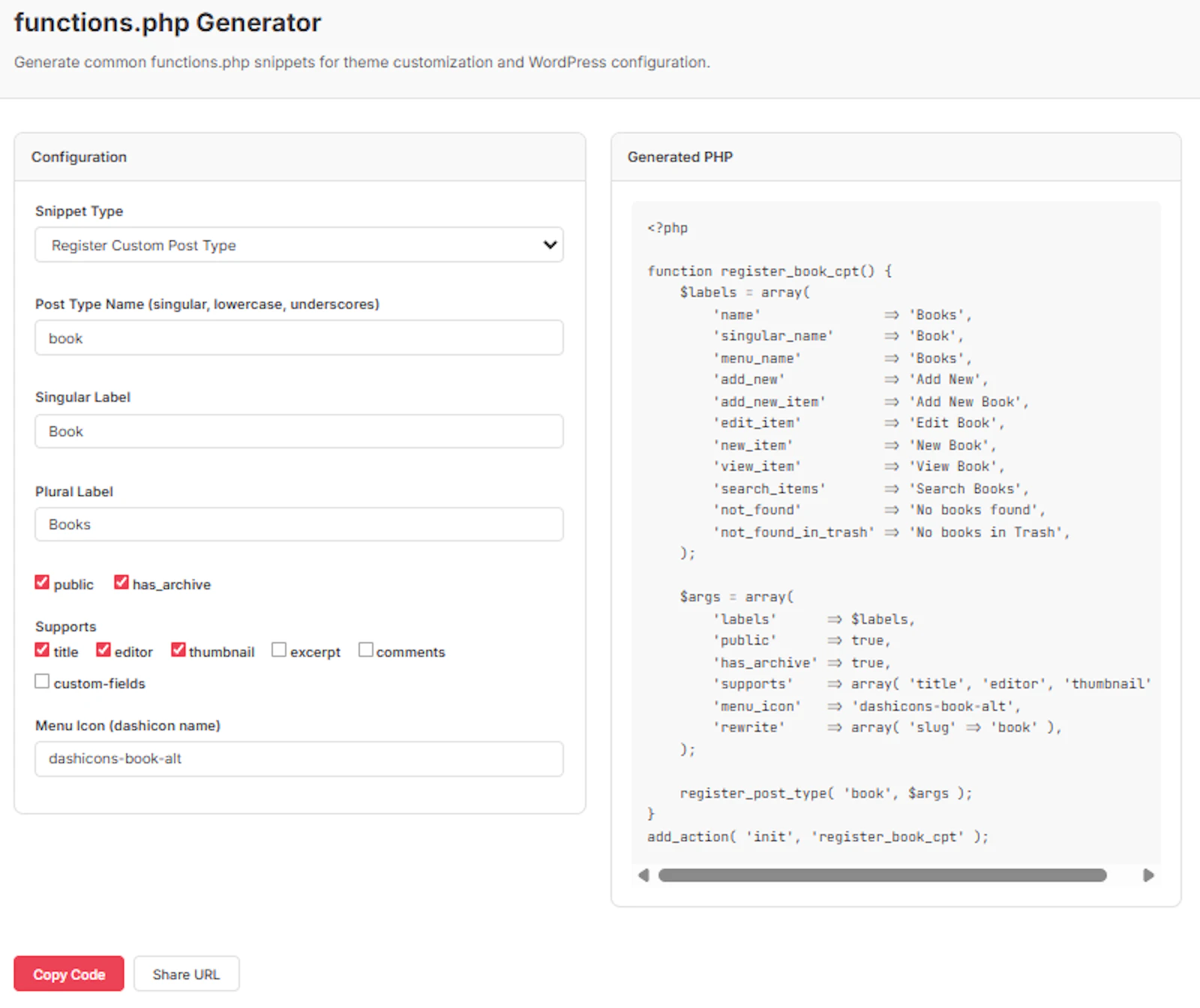Click the '$args = array(' line
This screenshot has width=1200, height=1008.
coord(736,597)
